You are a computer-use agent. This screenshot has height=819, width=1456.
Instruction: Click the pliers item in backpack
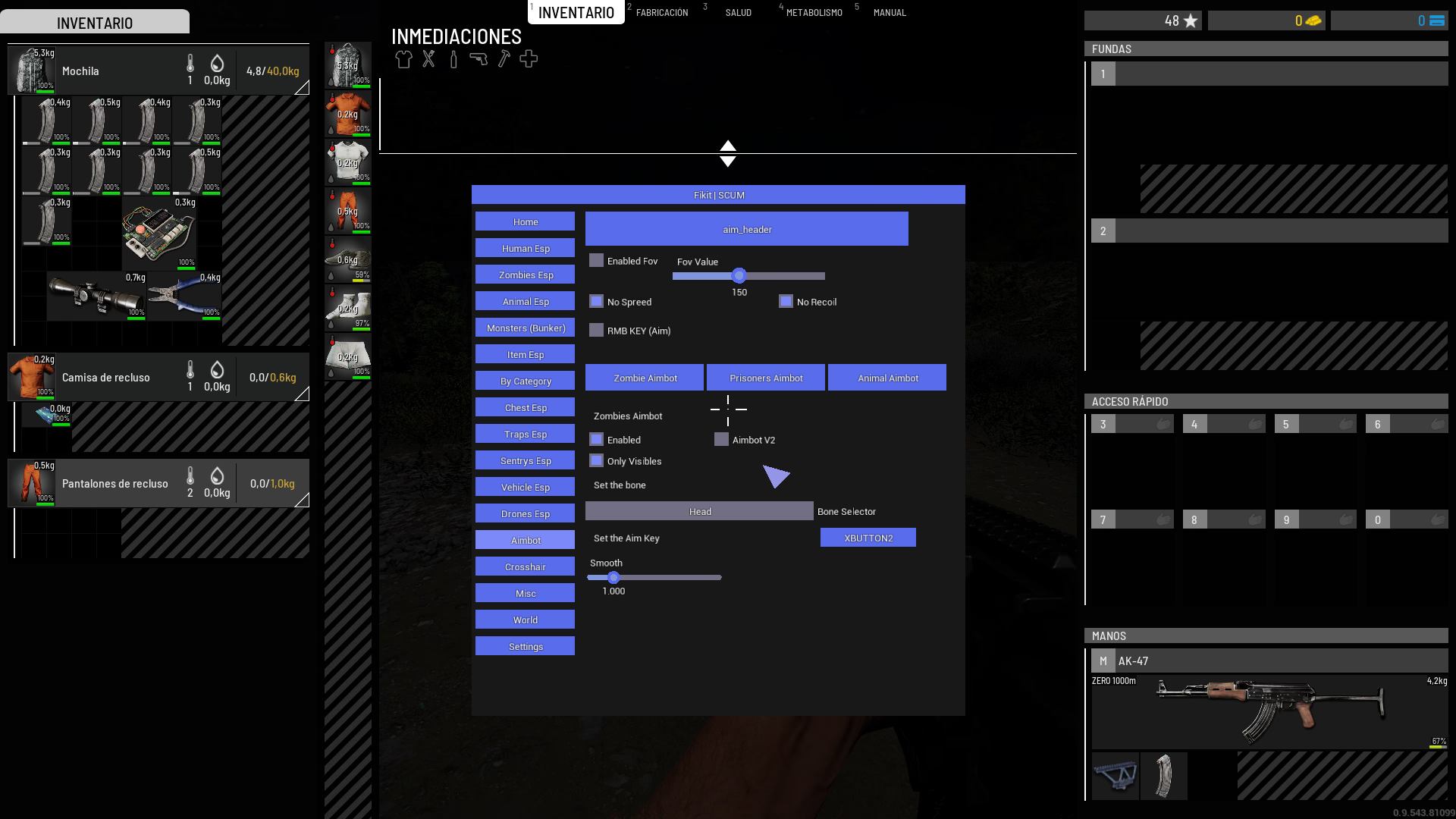tap(184, 297)
